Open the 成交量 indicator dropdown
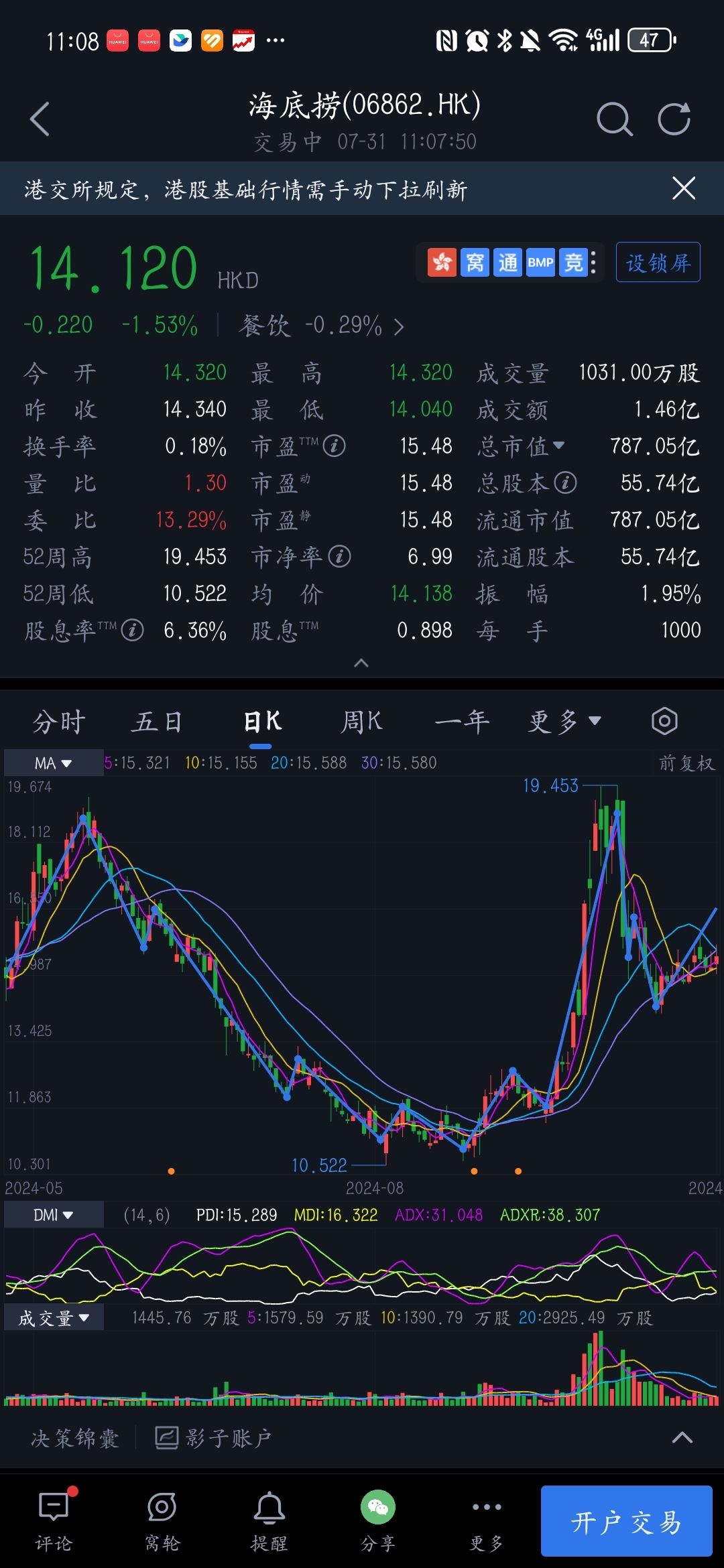This screenshot has width=724, height=1568. (x=54, y=1318)
